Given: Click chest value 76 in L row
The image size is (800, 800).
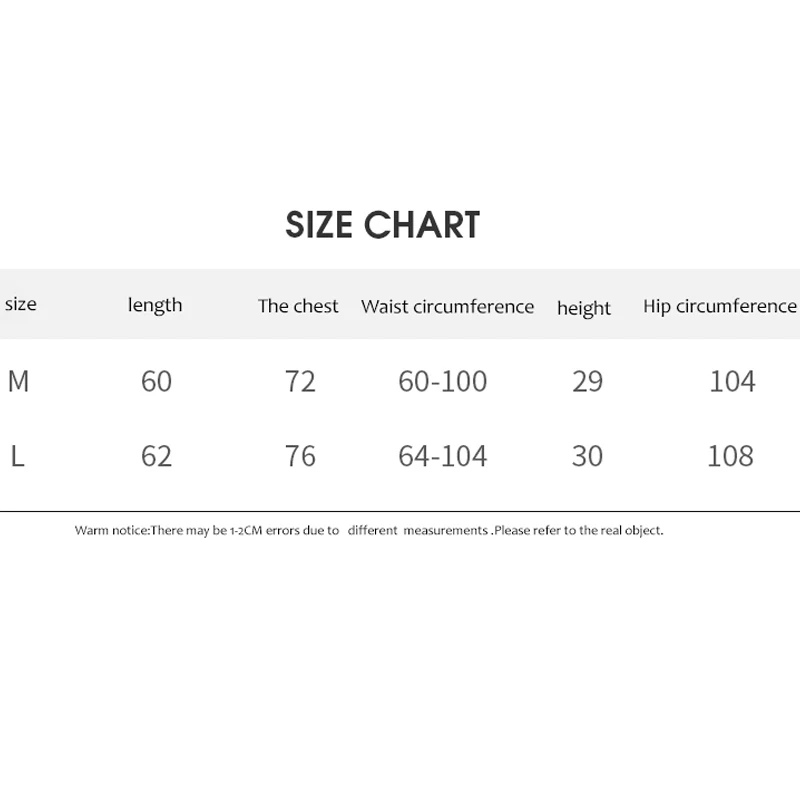Looking at the screenshot, I should coord(300,456).
